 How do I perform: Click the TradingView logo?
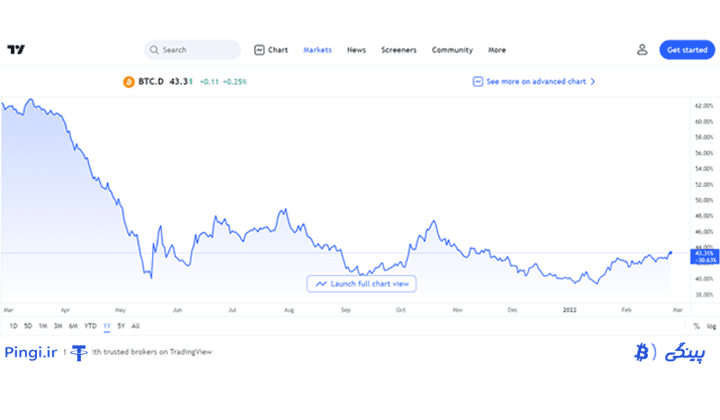coord(16,50)
